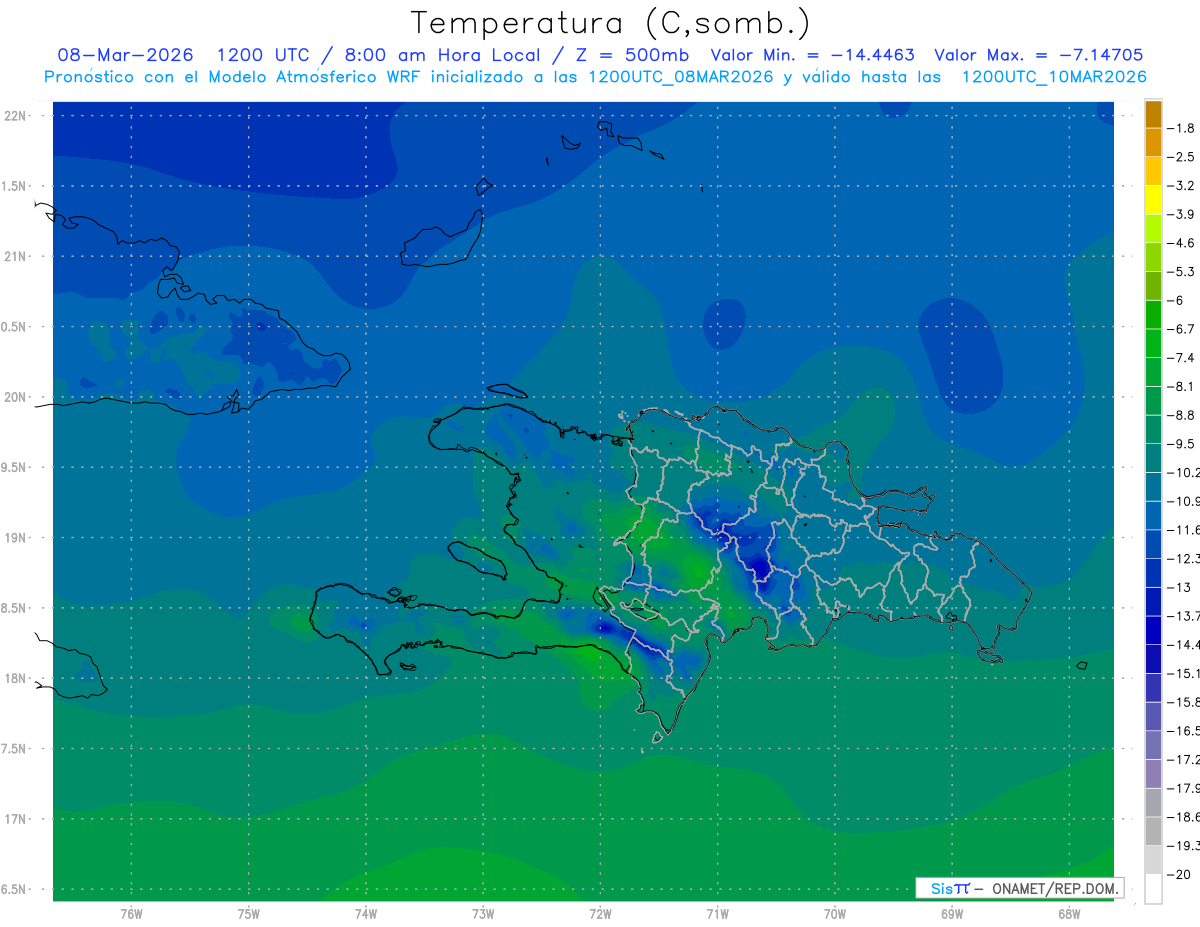Select the 'Valor Max. = -7.14705' value
Screen dimensions: 1200x927
click(x=1038, y=55)
